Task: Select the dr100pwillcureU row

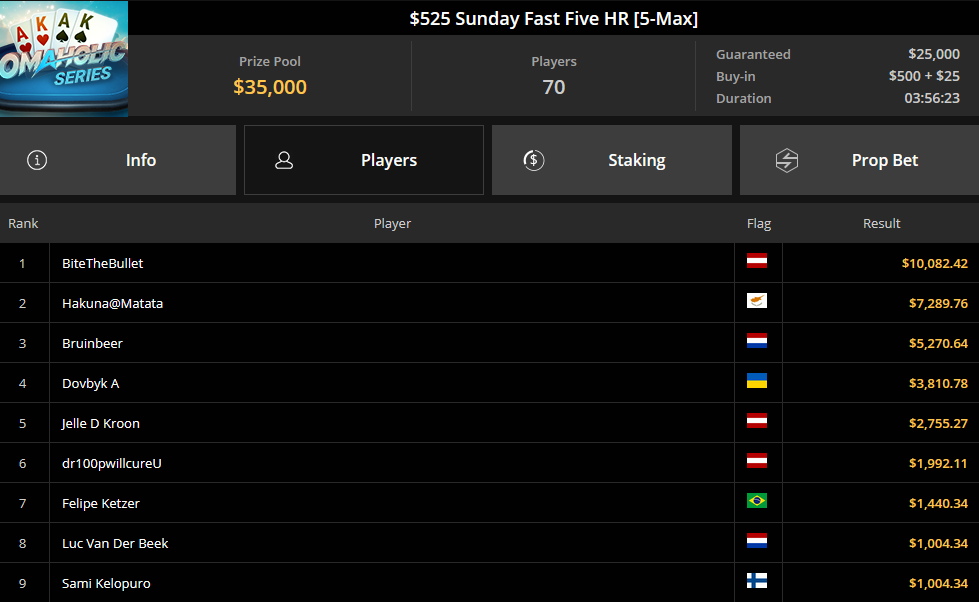Action: pos(490,463)
